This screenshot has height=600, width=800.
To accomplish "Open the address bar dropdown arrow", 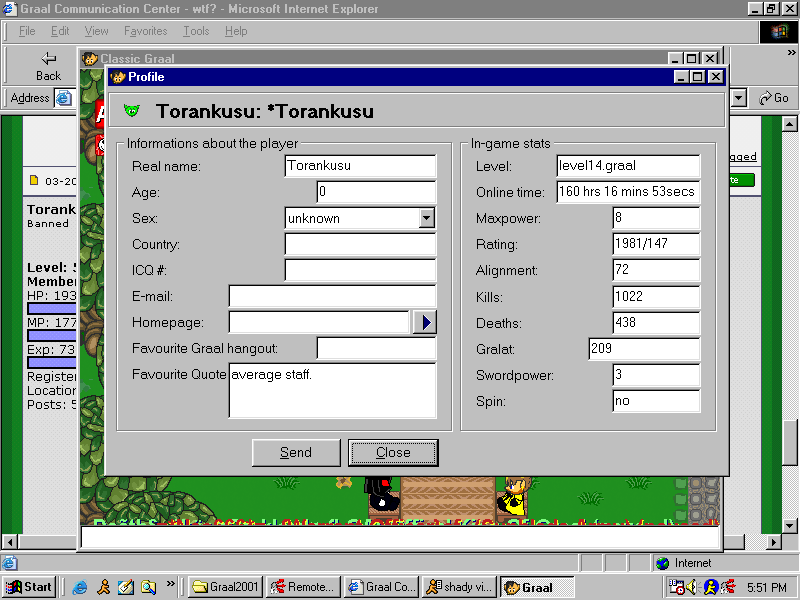I will 738,97.
